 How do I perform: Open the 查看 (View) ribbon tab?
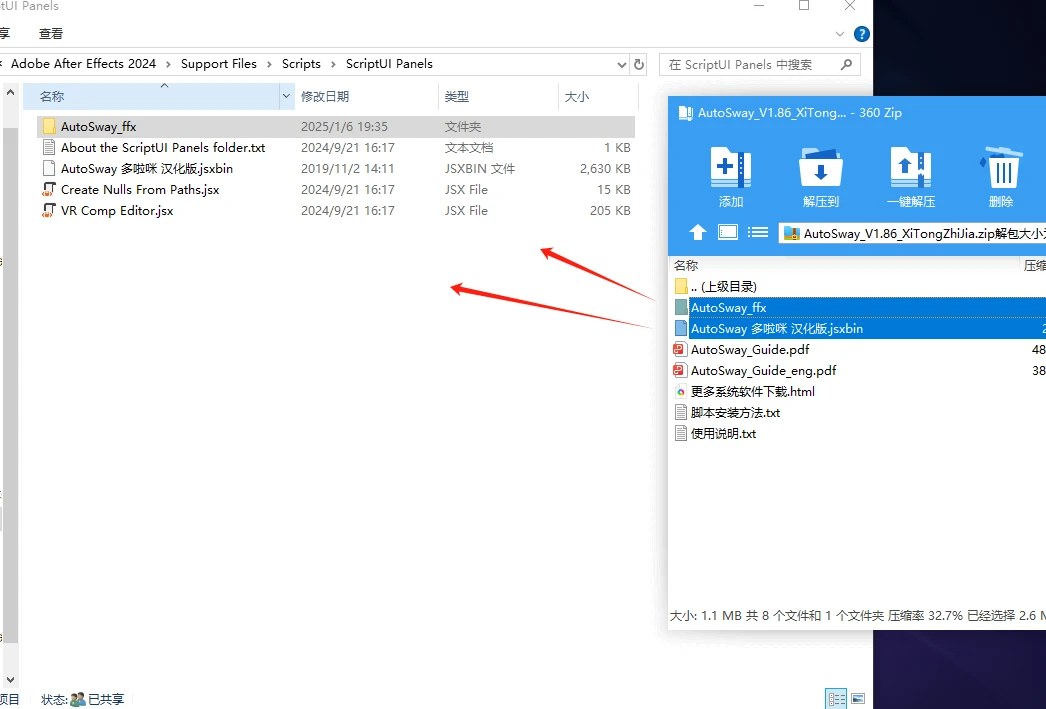point(51,33)
